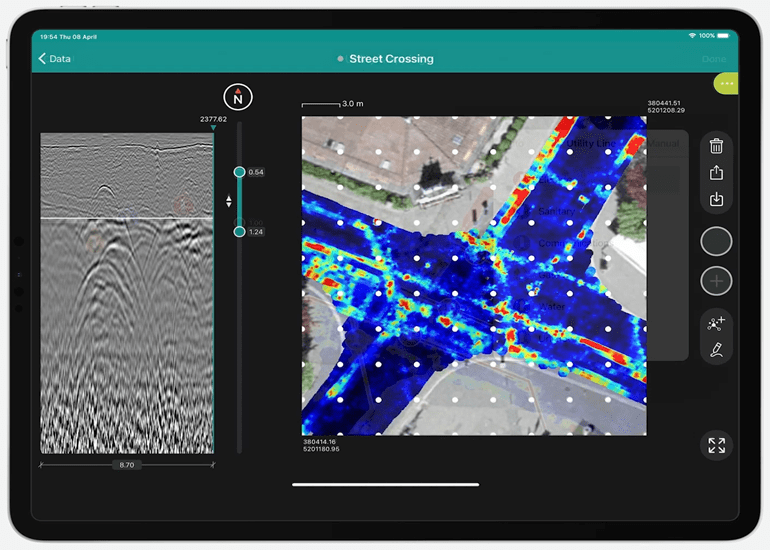Select the pencil annotate tool
This screenshot has height=550, width=770.
(x=716, y=350)
